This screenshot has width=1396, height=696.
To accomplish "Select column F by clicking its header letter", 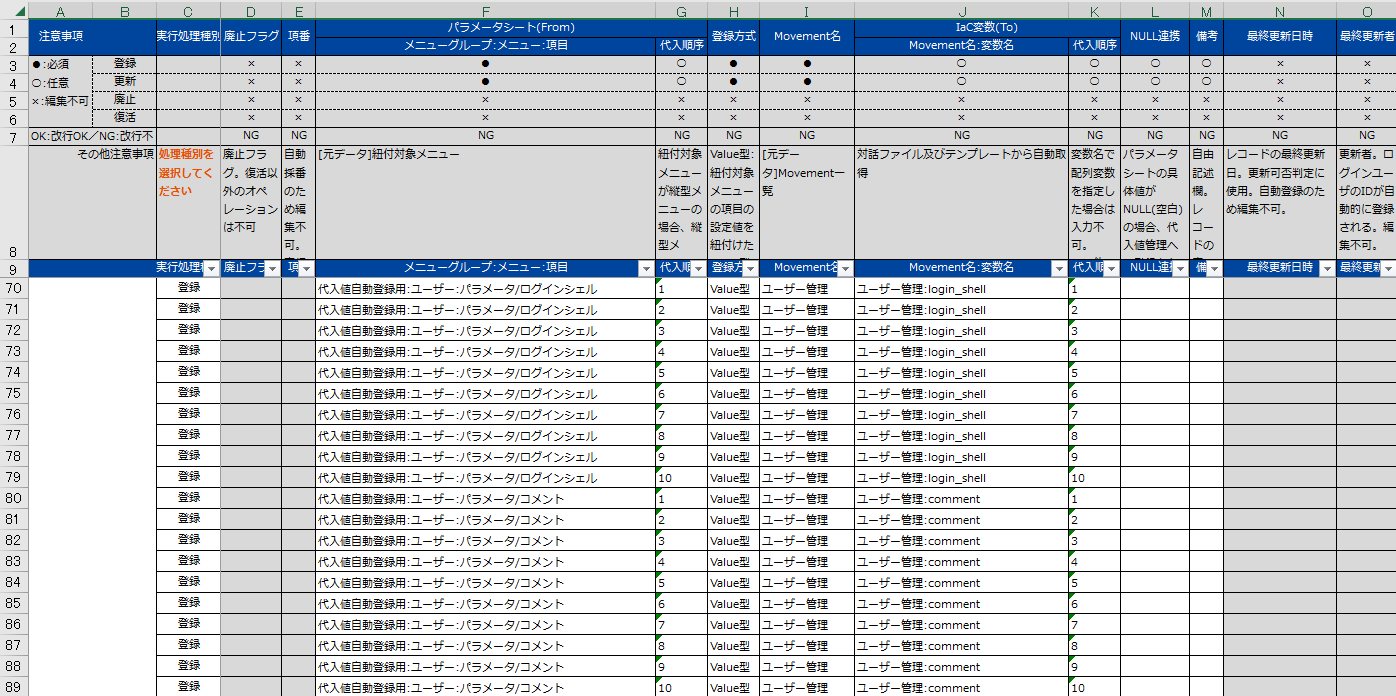I will [485, 10].
